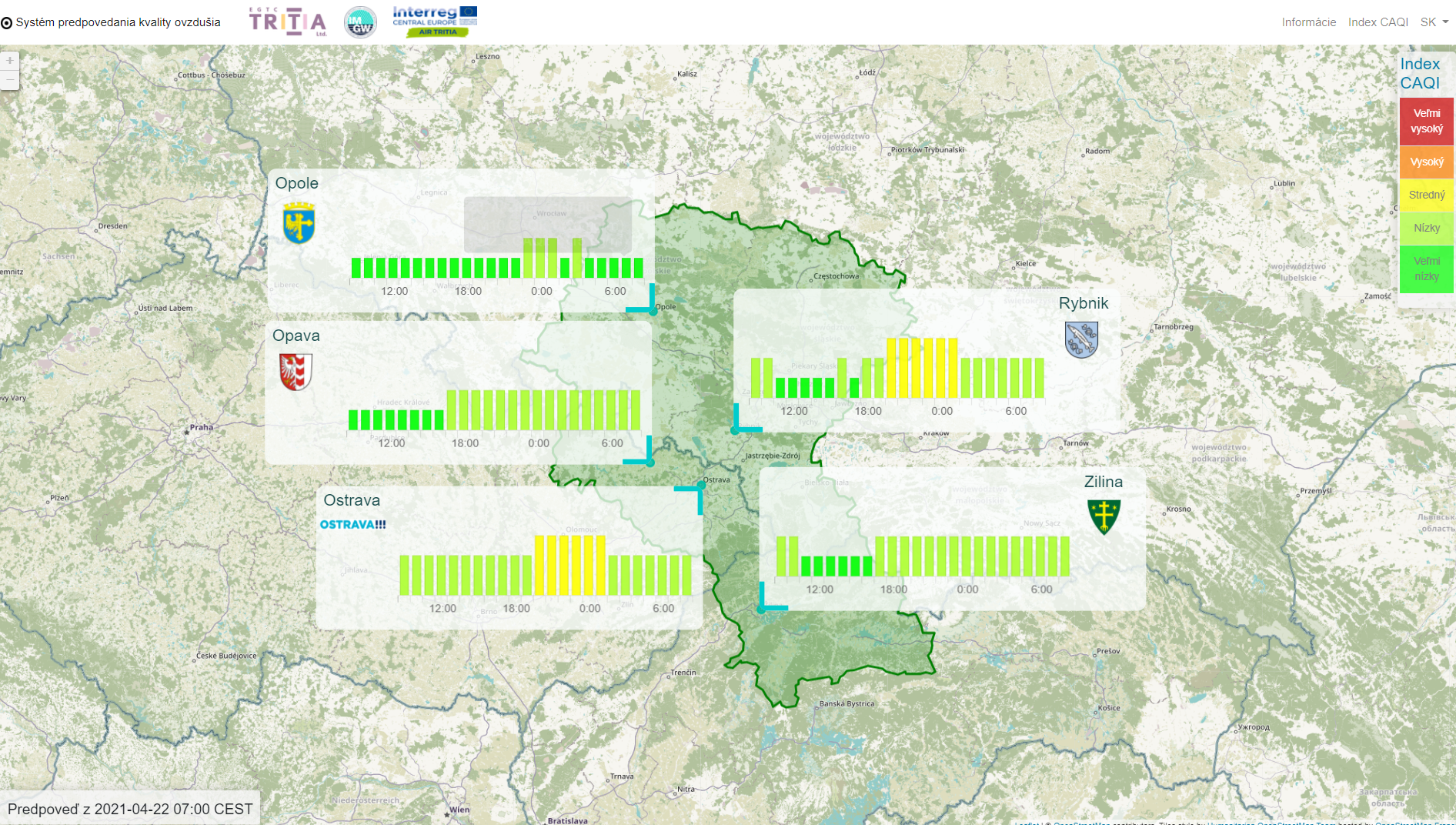Click the Zilina forecast card title
The width and height of the screenshot is (1456, 825).
tap(1104, 482)
